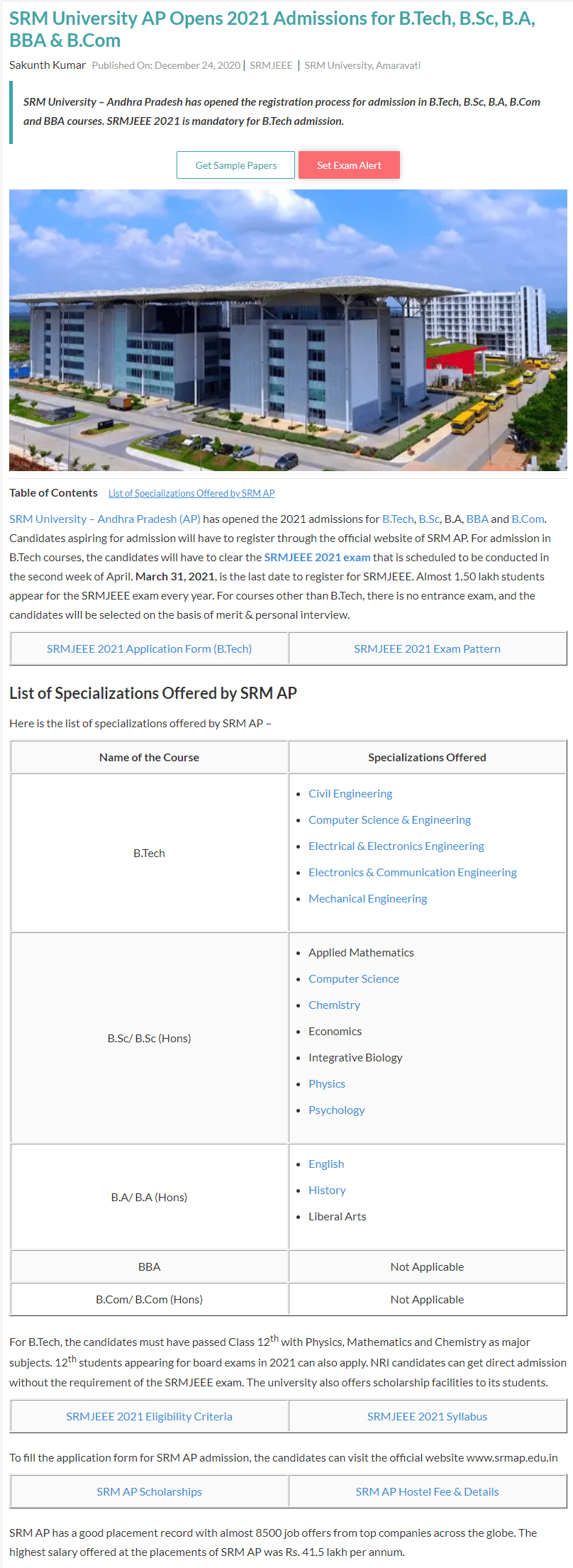
Task: Select the Civil Engineering specialization link
Action: pos(350,794)
